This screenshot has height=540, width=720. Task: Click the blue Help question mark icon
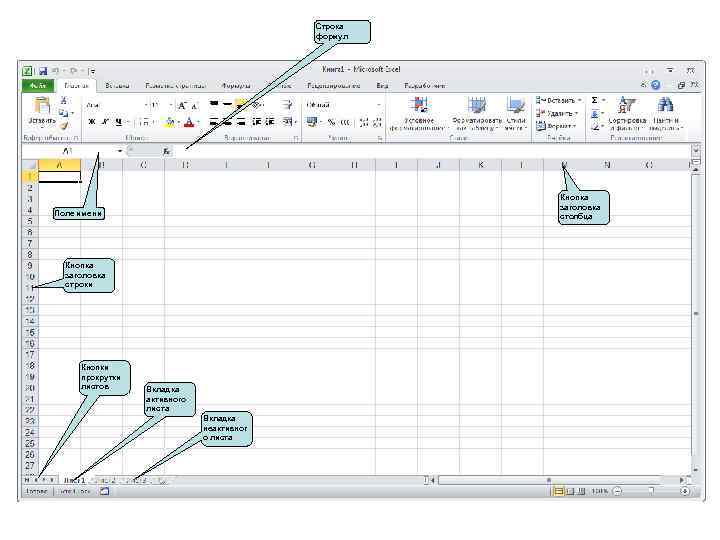click(656, 85)
